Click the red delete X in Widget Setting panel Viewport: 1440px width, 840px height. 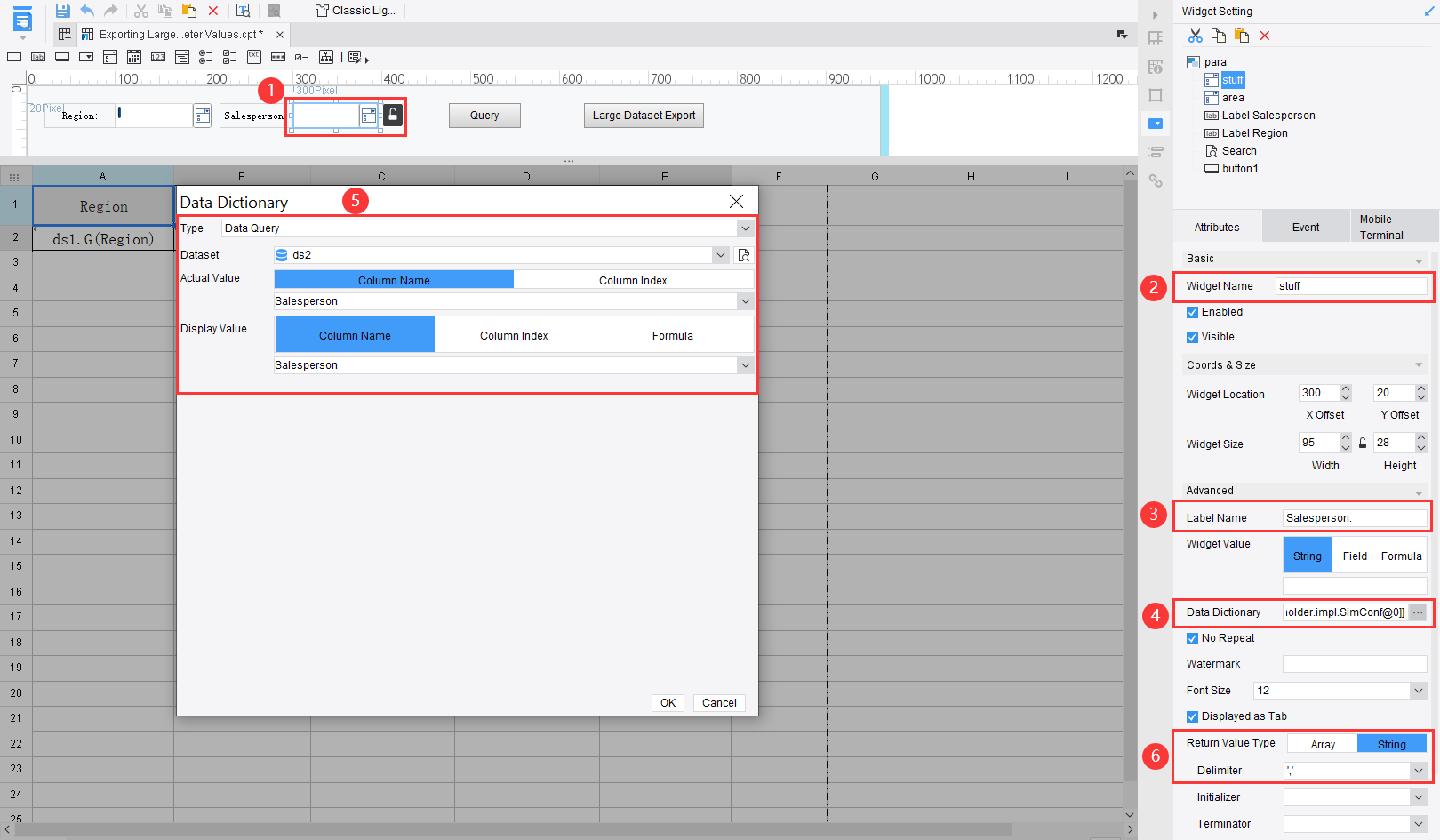pyautogui.click(x=1264, y=36)
